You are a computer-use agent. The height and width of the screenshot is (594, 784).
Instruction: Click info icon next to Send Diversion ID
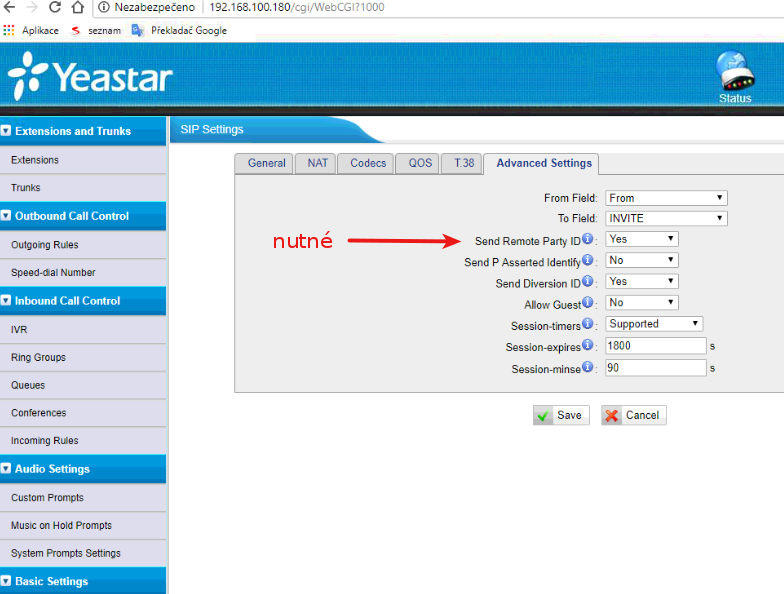click(x=588, y=282)
